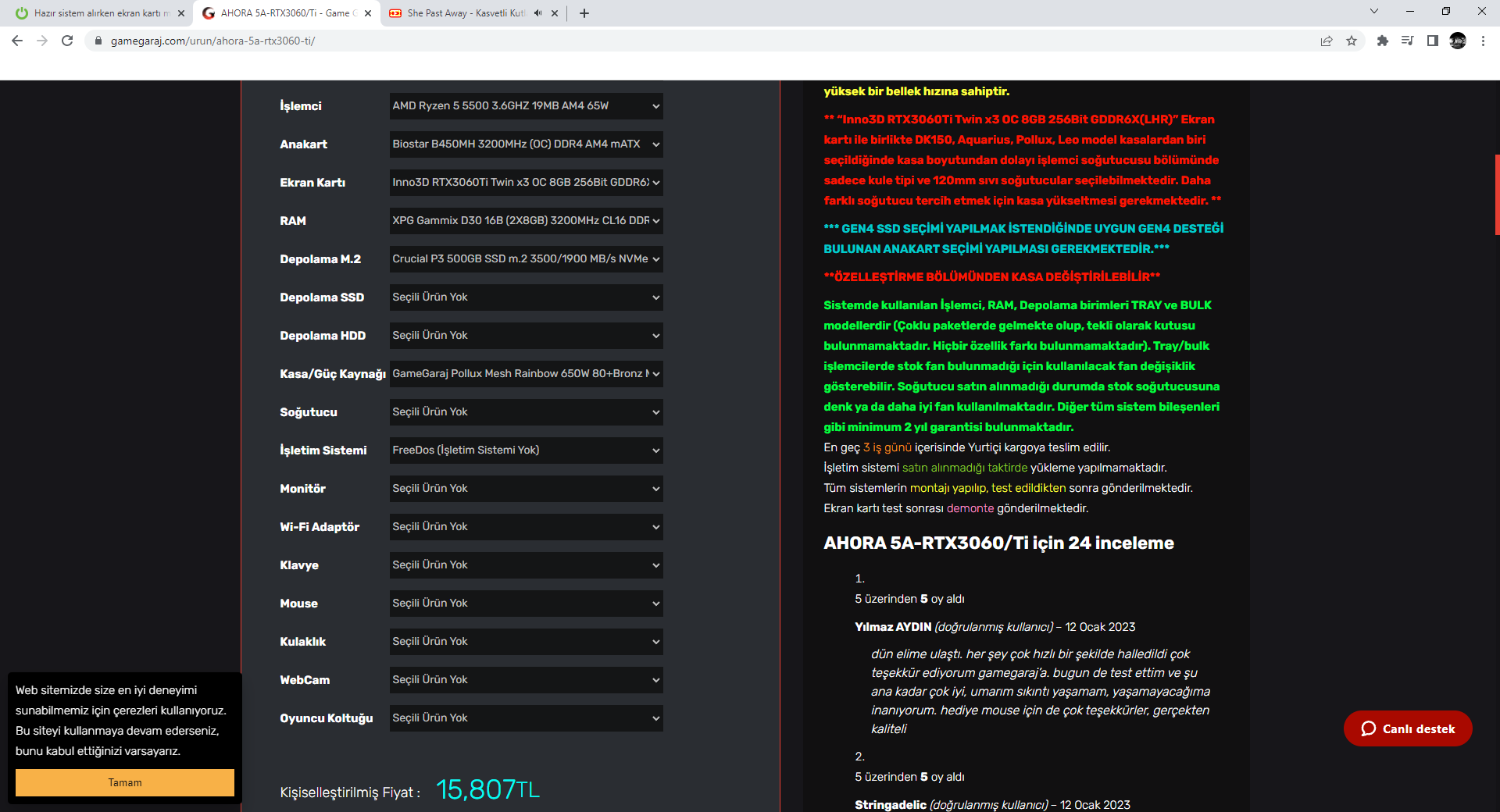
Task: Close the AHORA 5A-RTX3060/Ti tab
Action: point(368,13)
